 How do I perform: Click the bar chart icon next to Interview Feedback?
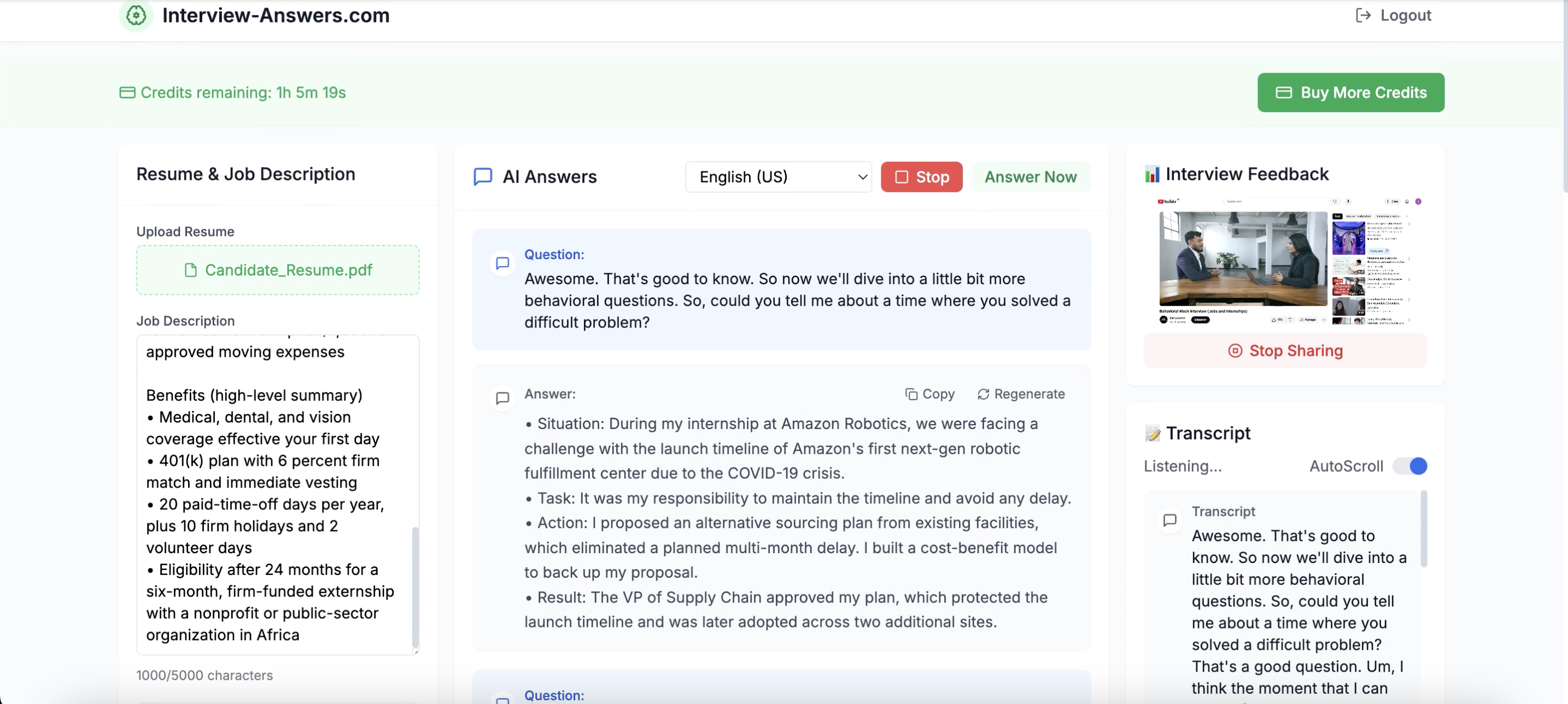(x=1151, y=174)
